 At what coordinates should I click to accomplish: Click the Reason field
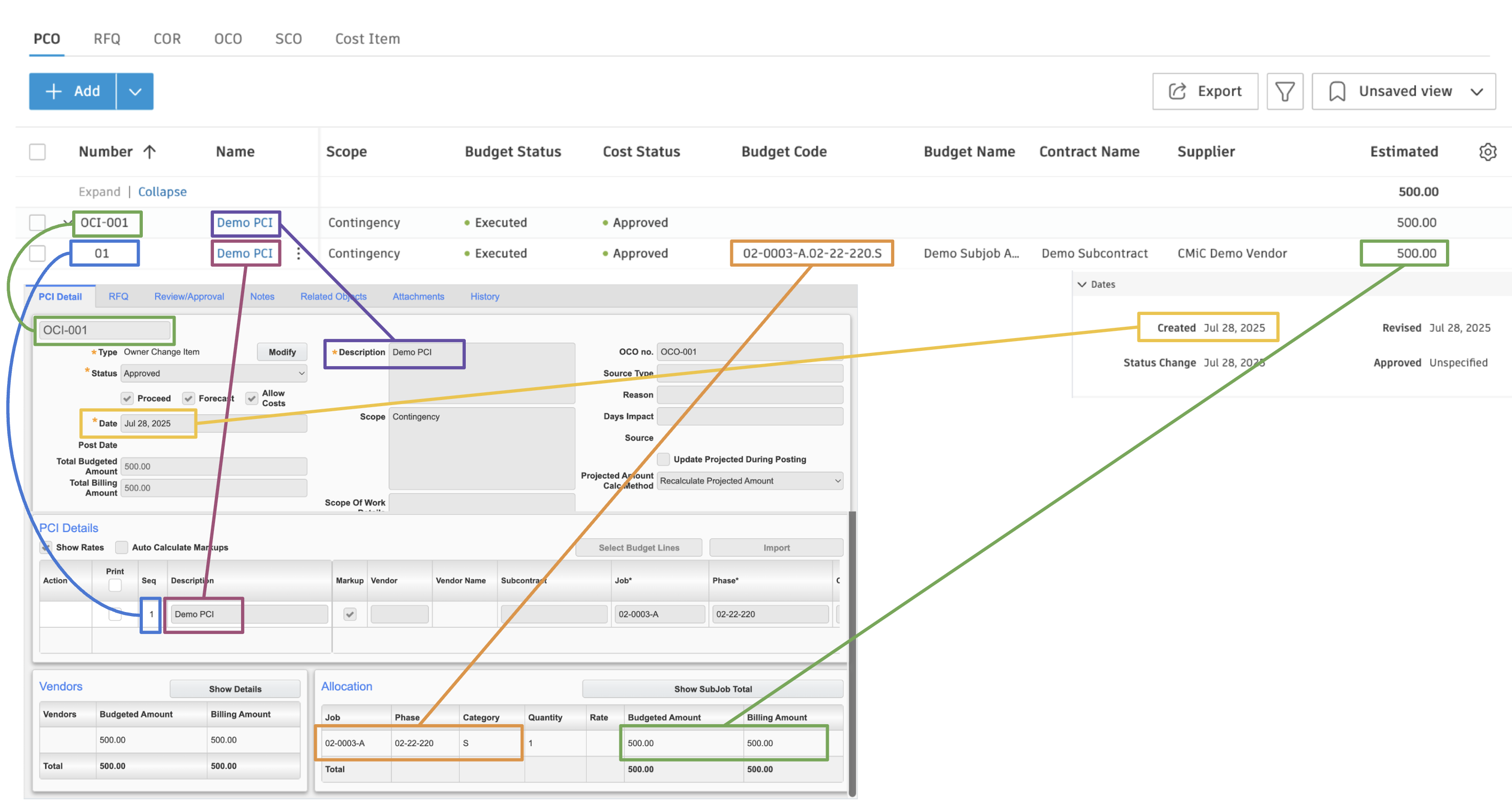click(749, 395)
